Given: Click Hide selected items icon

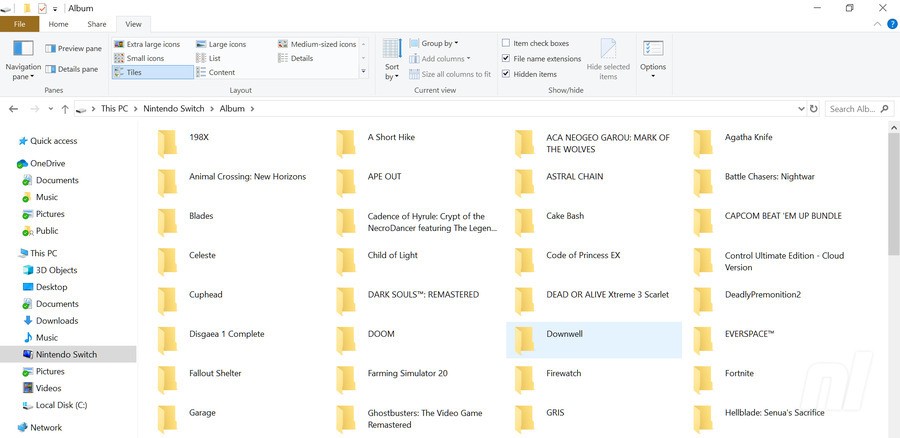Looking at the screenshot, I should coord(608,51).
